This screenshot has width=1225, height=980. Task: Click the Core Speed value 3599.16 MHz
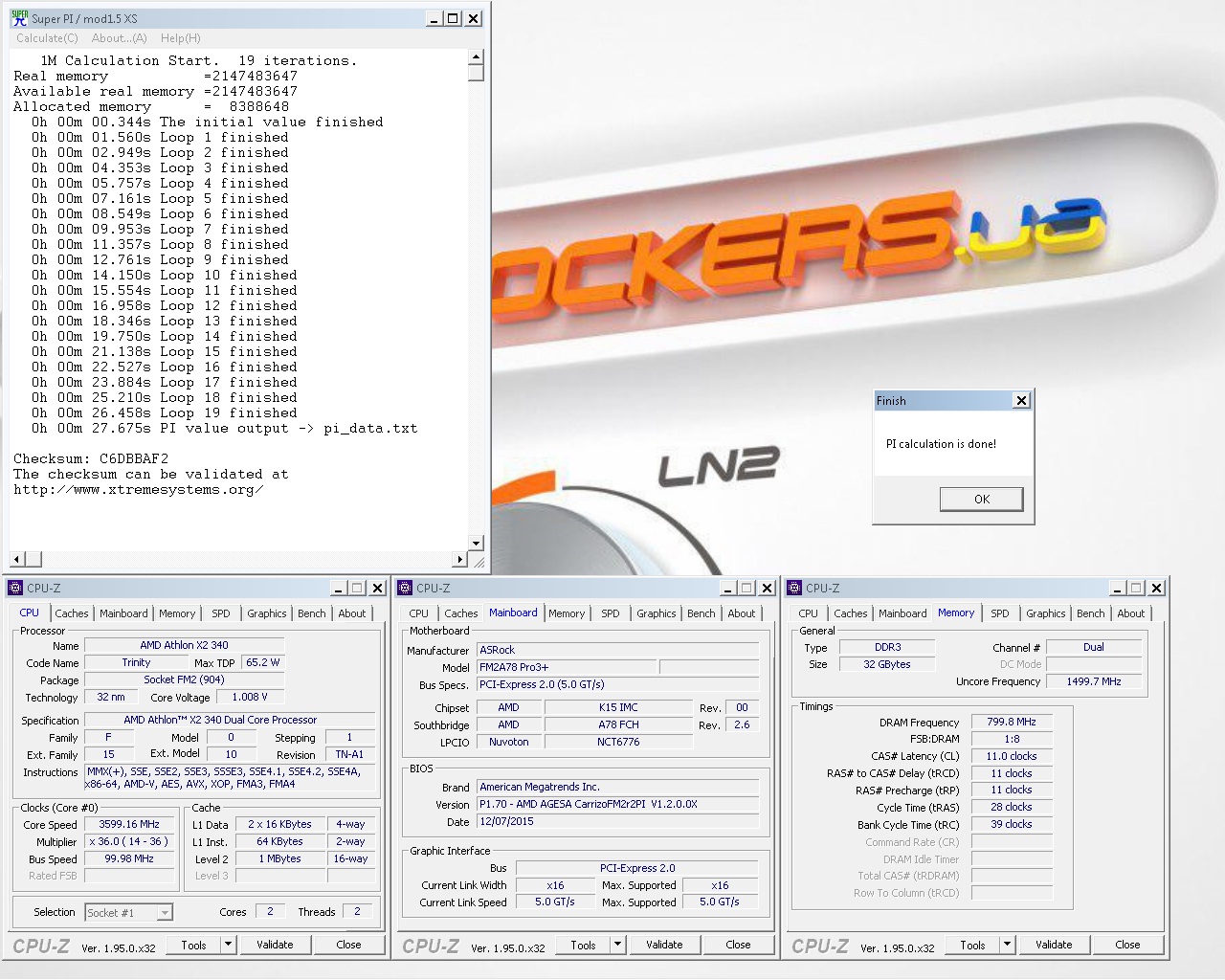[129, 824]
